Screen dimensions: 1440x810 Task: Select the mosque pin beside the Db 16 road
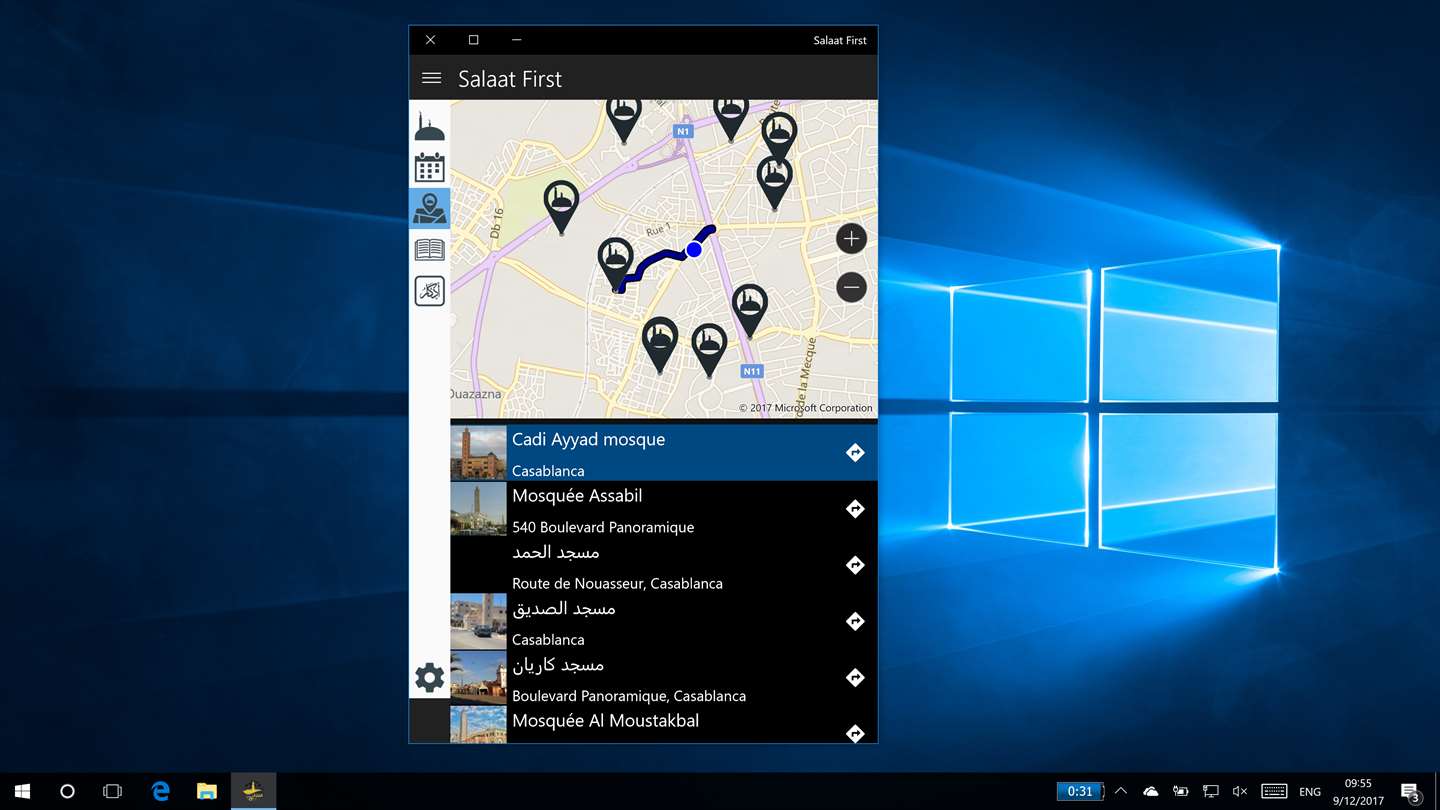(561, 206)
